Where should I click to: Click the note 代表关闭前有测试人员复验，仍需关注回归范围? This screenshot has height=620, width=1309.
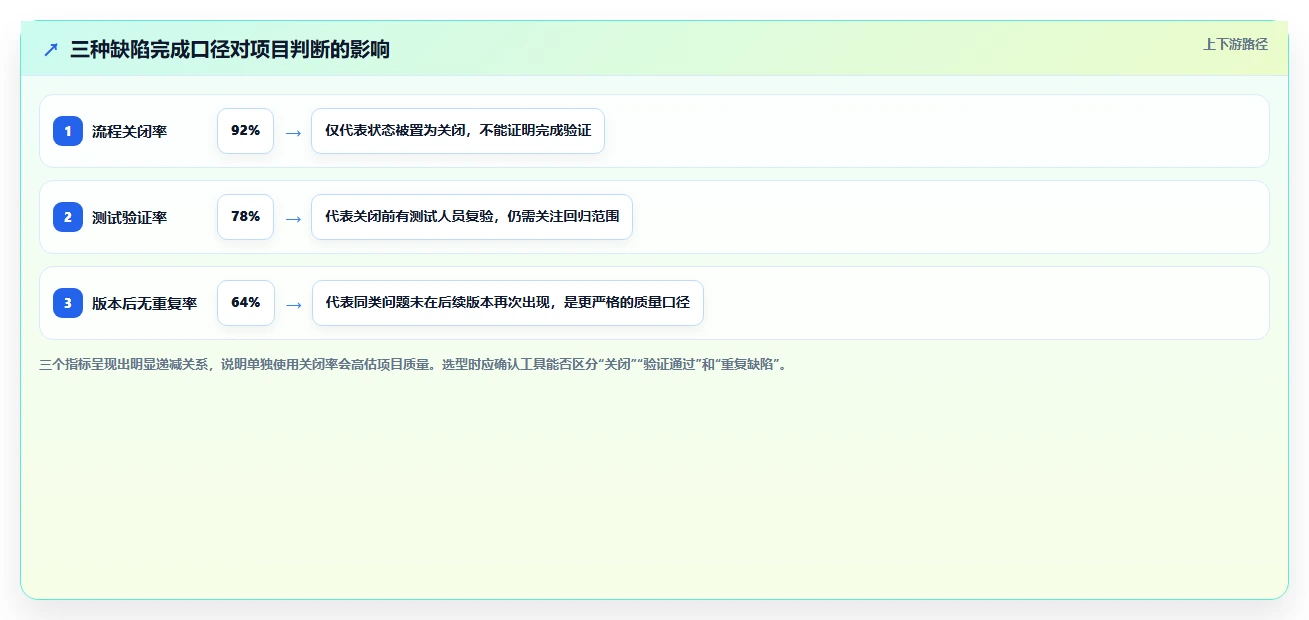coord(472,217)
